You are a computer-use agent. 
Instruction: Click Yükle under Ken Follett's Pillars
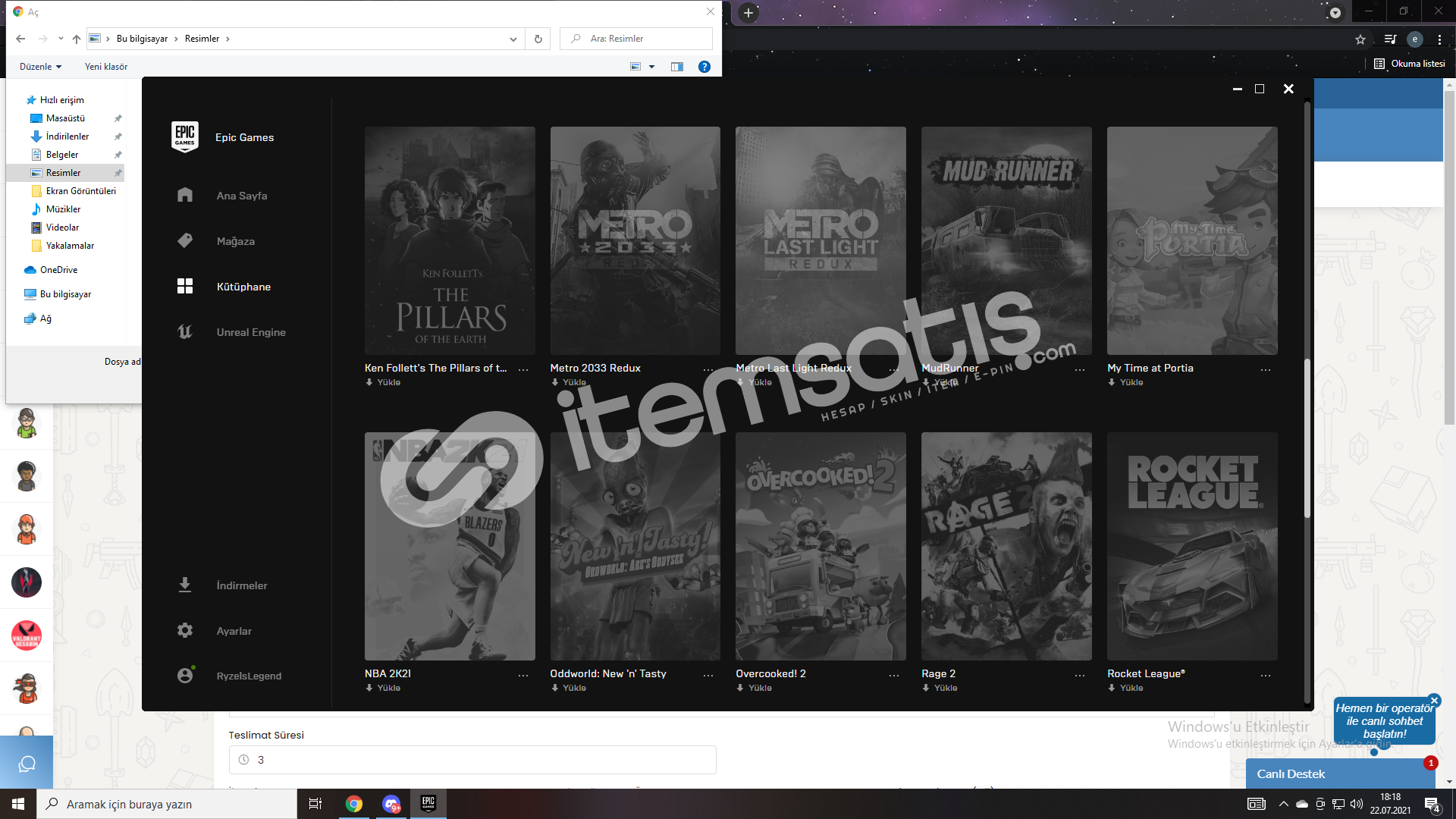(383, 382)
